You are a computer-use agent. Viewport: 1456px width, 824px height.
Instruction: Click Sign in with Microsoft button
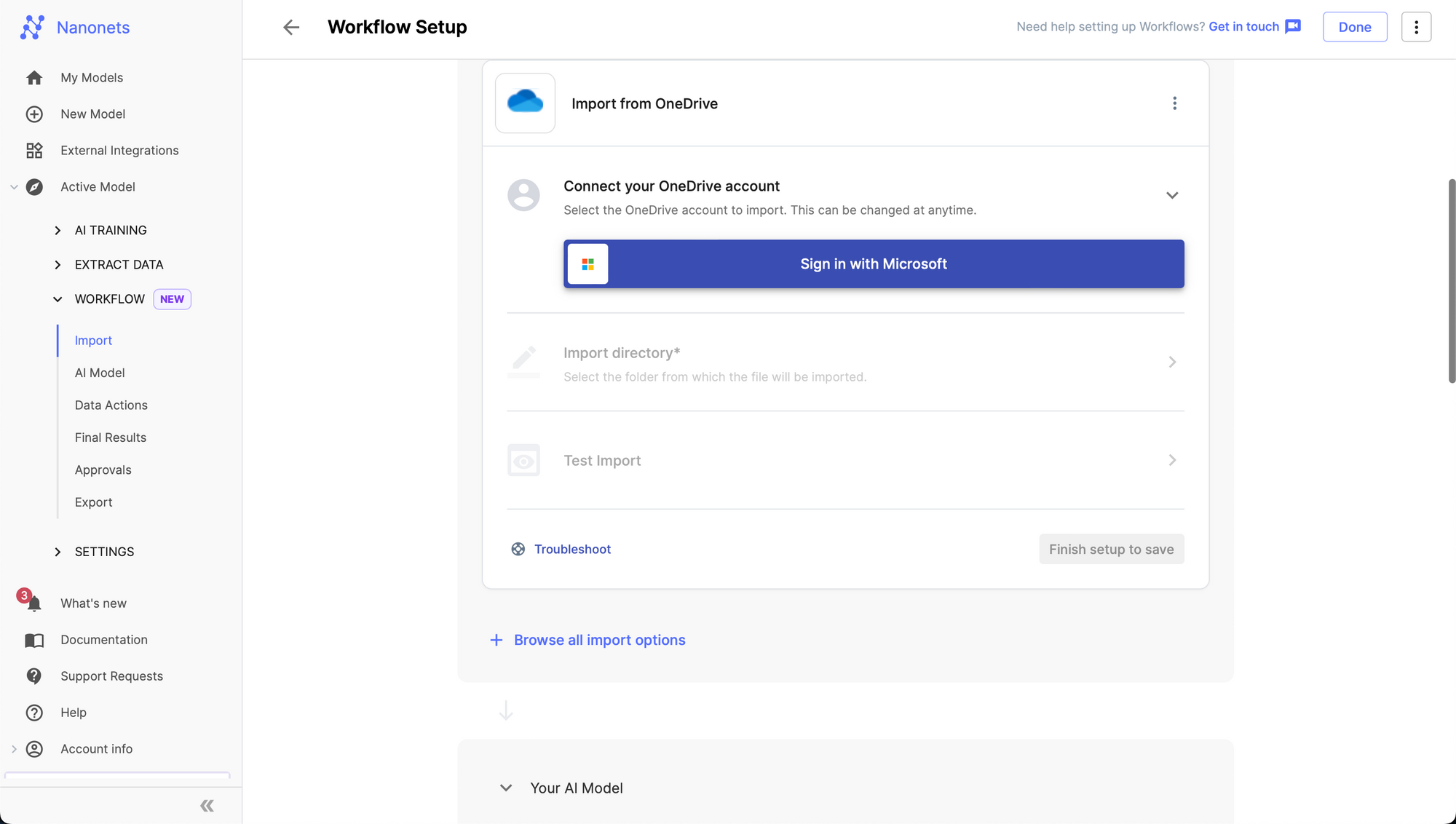pyautogui.click(x=874, y=264)
